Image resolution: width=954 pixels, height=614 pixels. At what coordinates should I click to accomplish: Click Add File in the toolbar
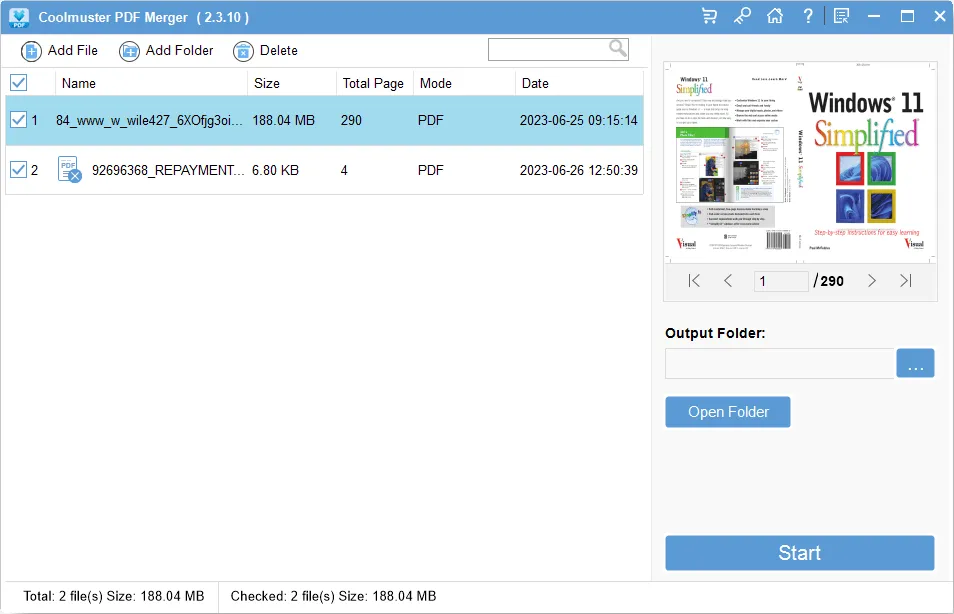pyautogui.click(x=60, y=51)
